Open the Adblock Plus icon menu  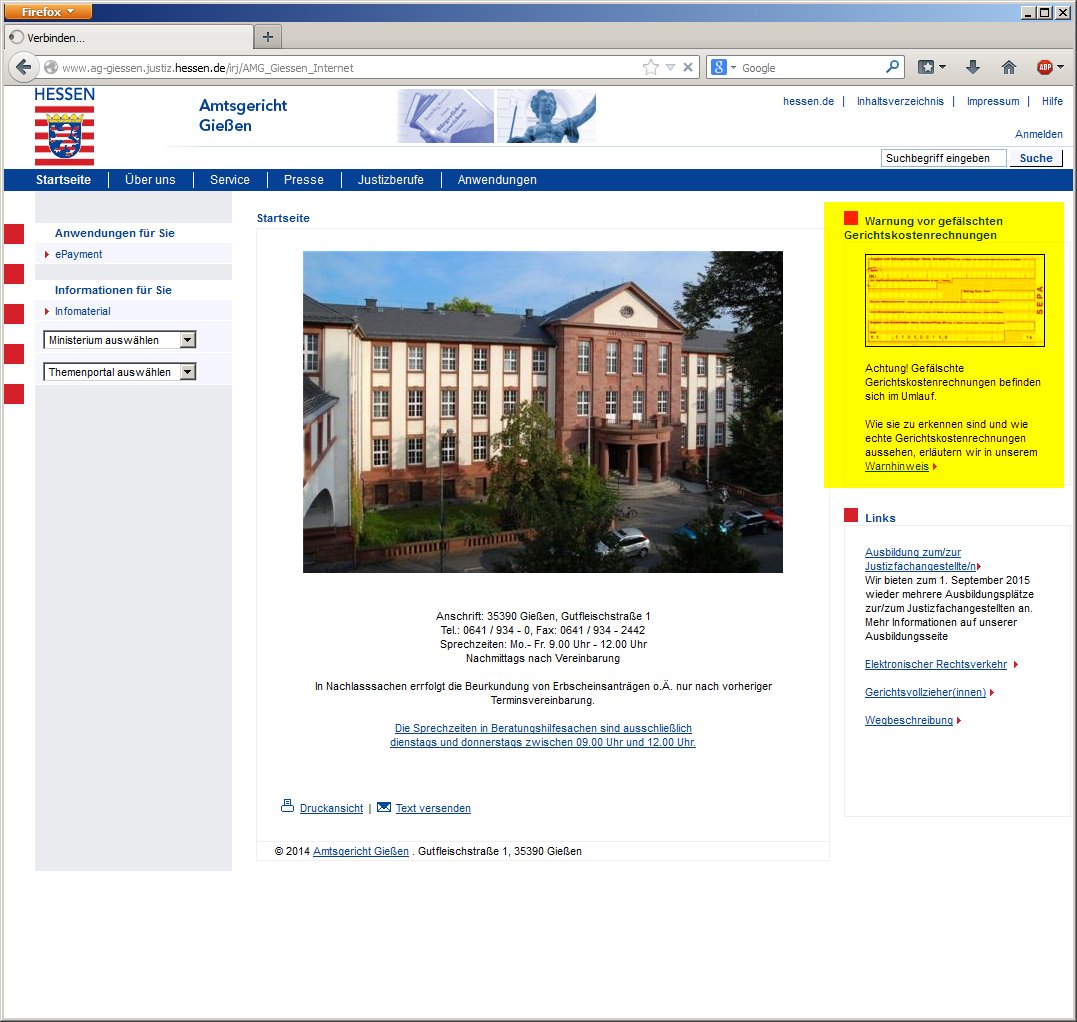pyautogui.click(x=1050, y=67)
